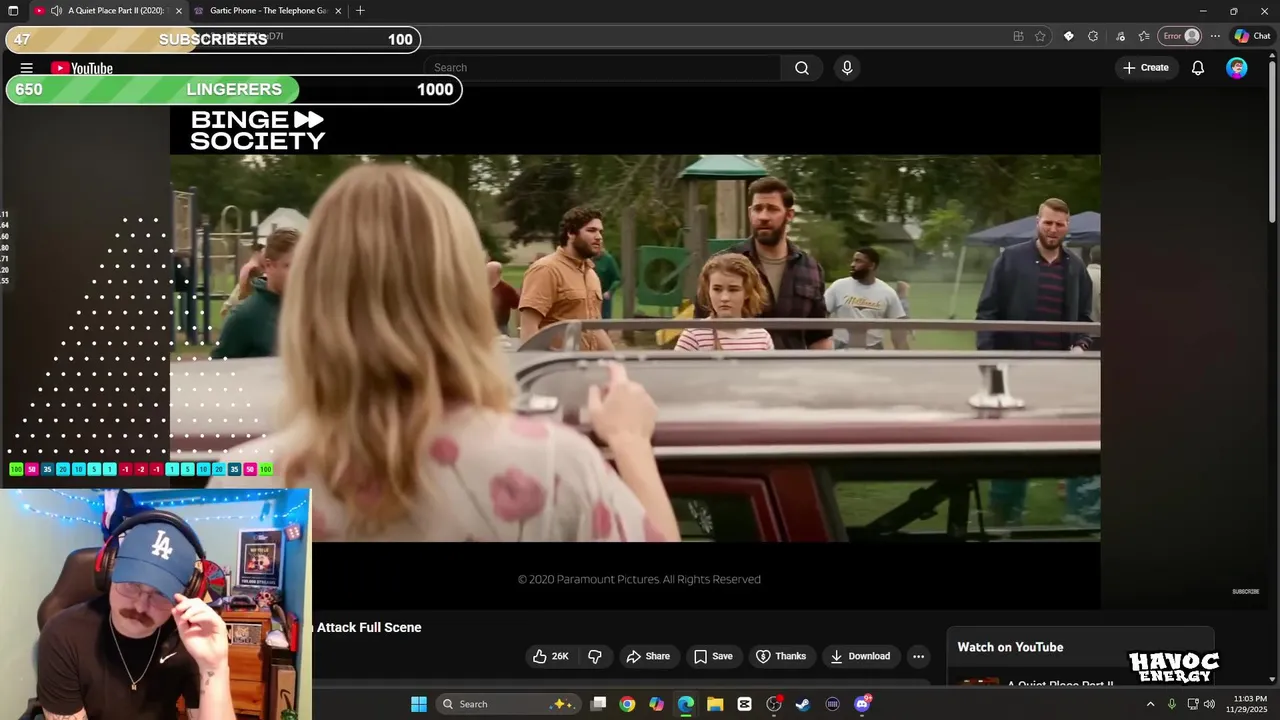Click the YouTube search input field
This screenshot has width=1280, height=720.
coord(603,68)
